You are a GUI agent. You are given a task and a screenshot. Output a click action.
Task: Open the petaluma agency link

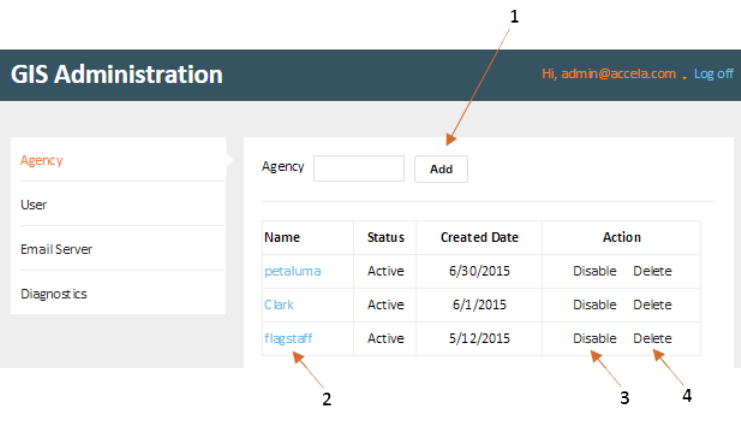293,271
